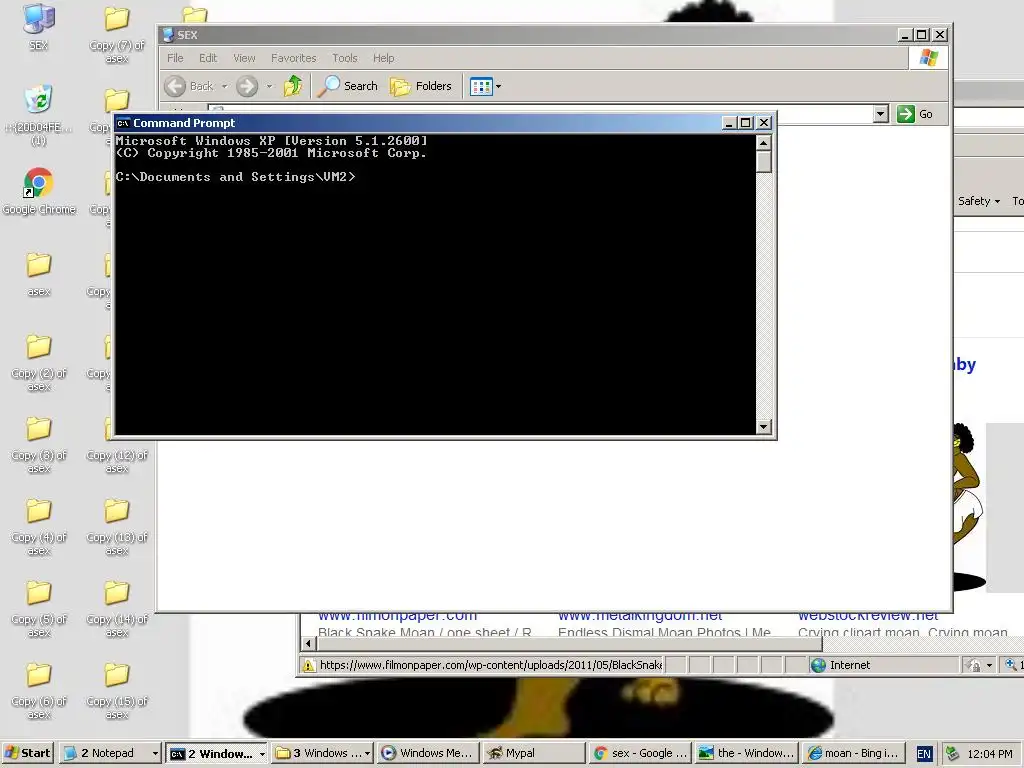Open the Copy (6) of asex folder

(39, 690)
